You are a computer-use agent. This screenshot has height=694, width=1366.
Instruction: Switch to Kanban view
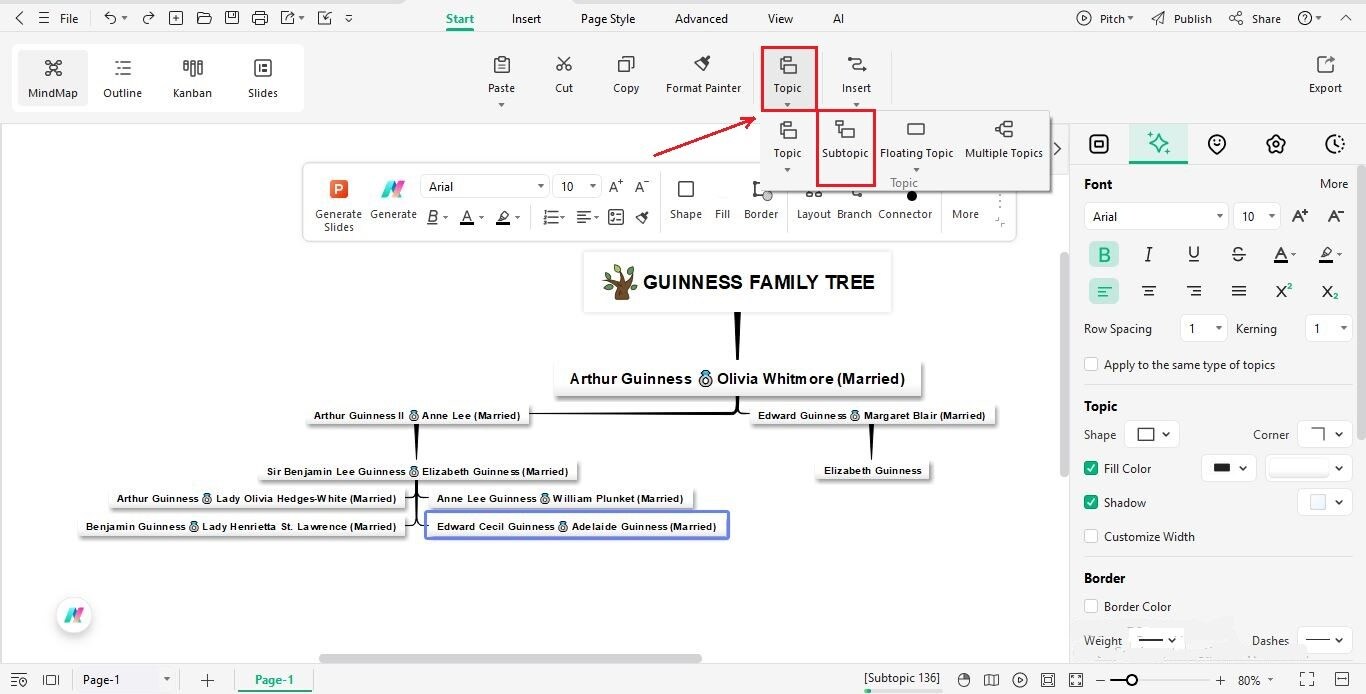point(192,78)
